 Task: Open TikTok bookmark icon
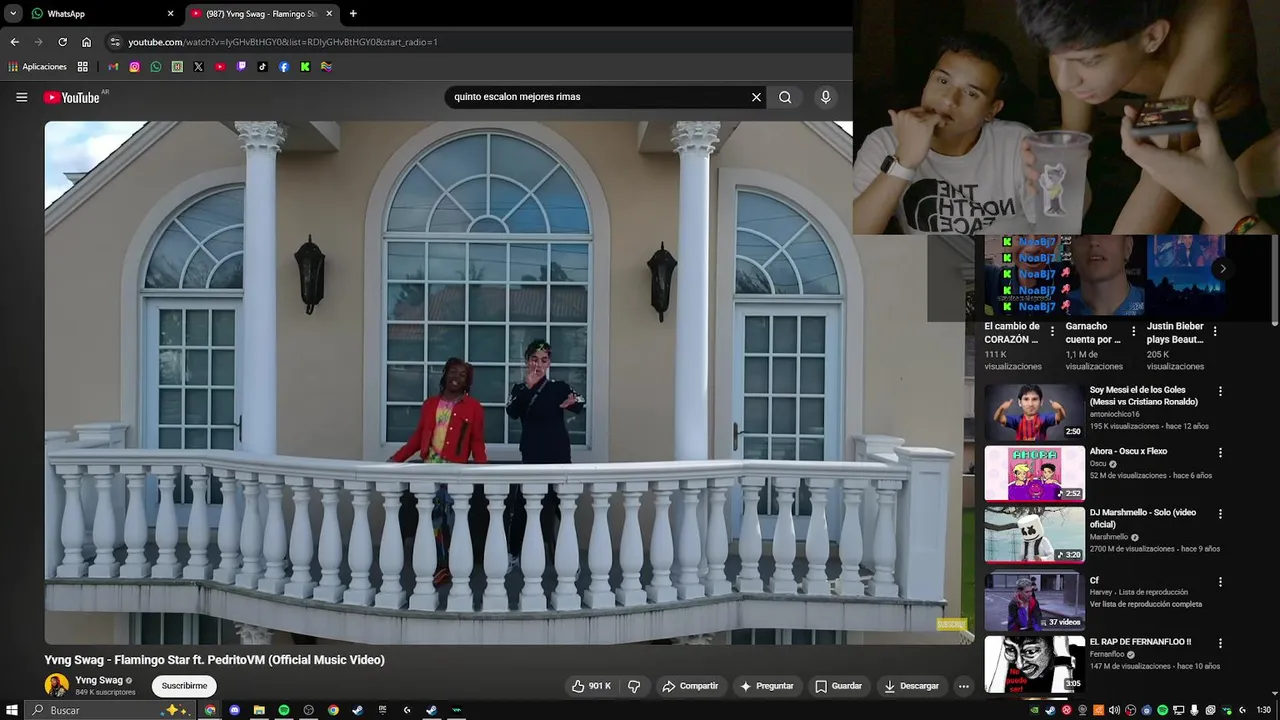(262, 67)
